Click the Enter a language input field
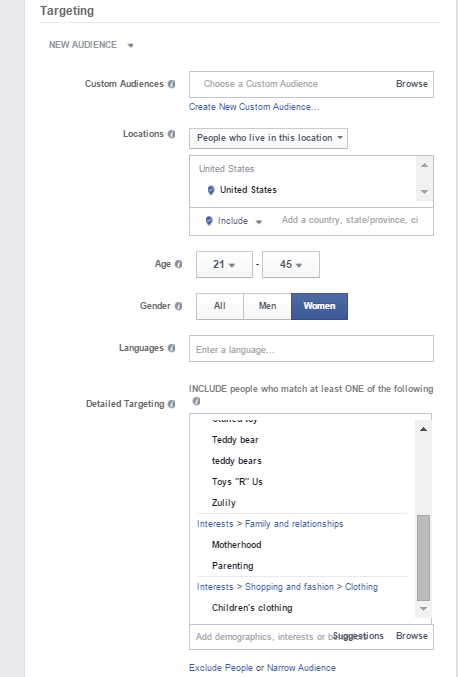Screen dimensions: 458x677 (311, 348)
